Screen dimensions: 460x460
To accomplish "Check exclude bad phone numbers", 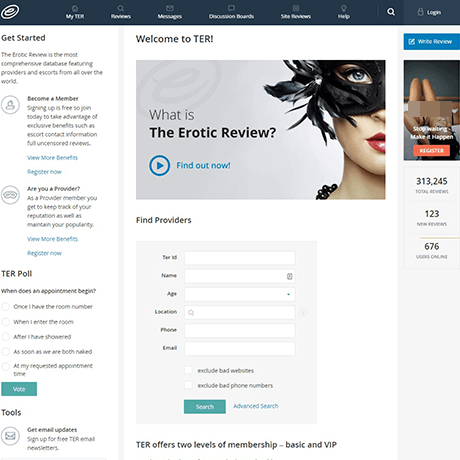I will point(188,385).
